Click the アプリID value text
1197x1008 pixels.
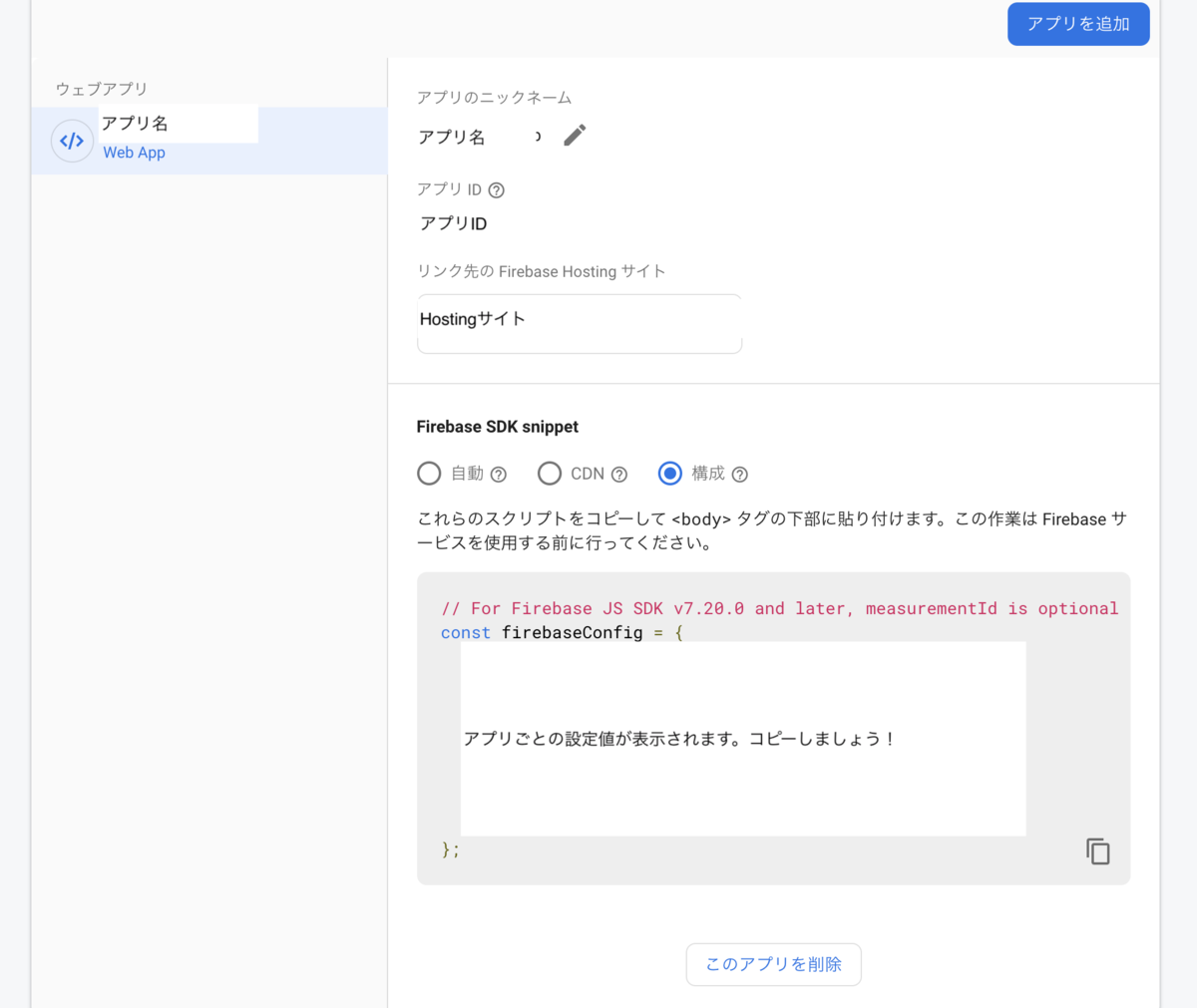(x=453, y=223)
